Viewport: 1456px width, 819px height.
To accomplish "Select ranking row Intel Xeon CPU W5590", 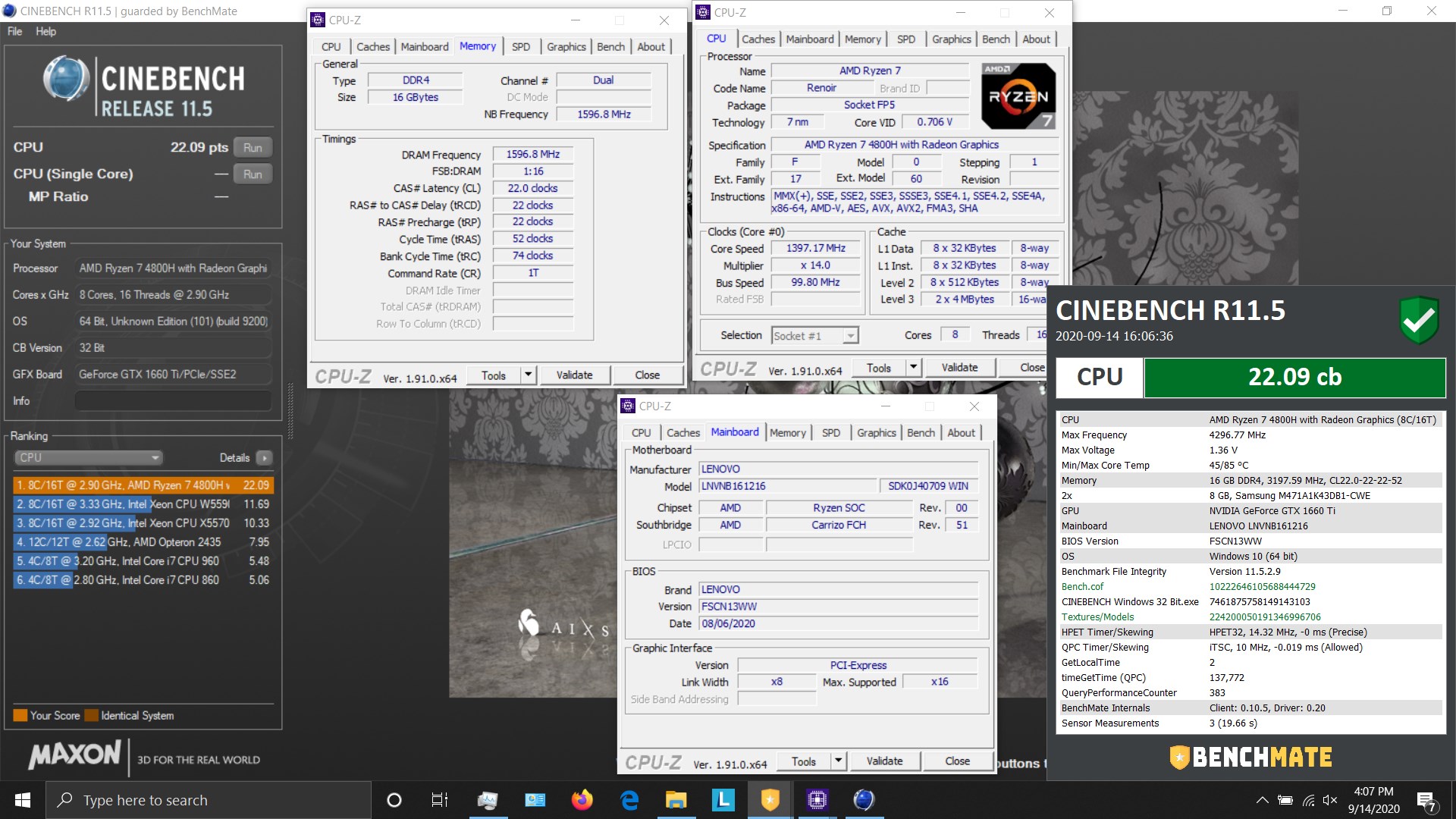I will coord(143,504).
